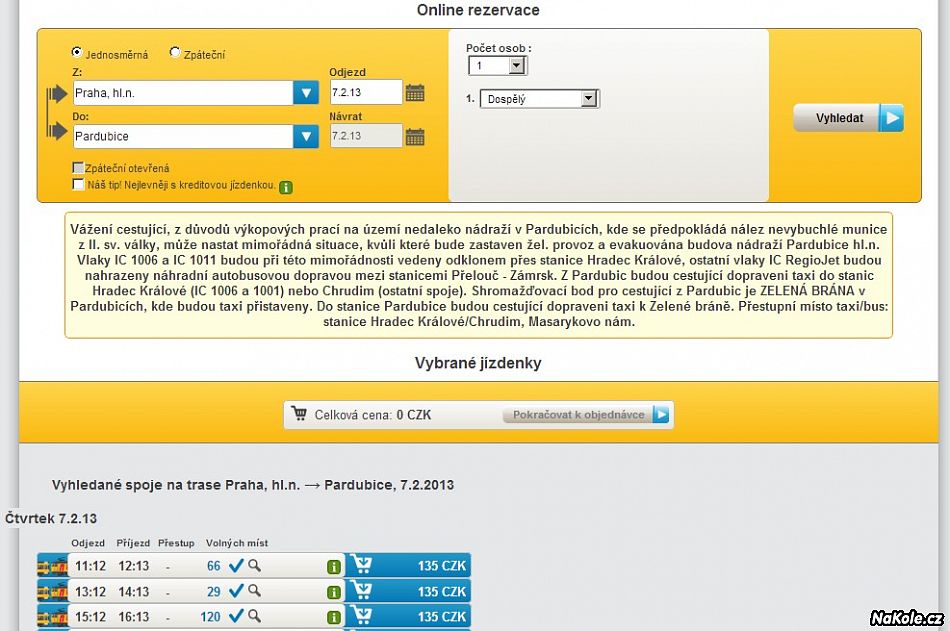Screen dimensions: 950x631
Task: Show info icon for the 13:12 connection
Action: pyautogui.click(x=333, y=592)
